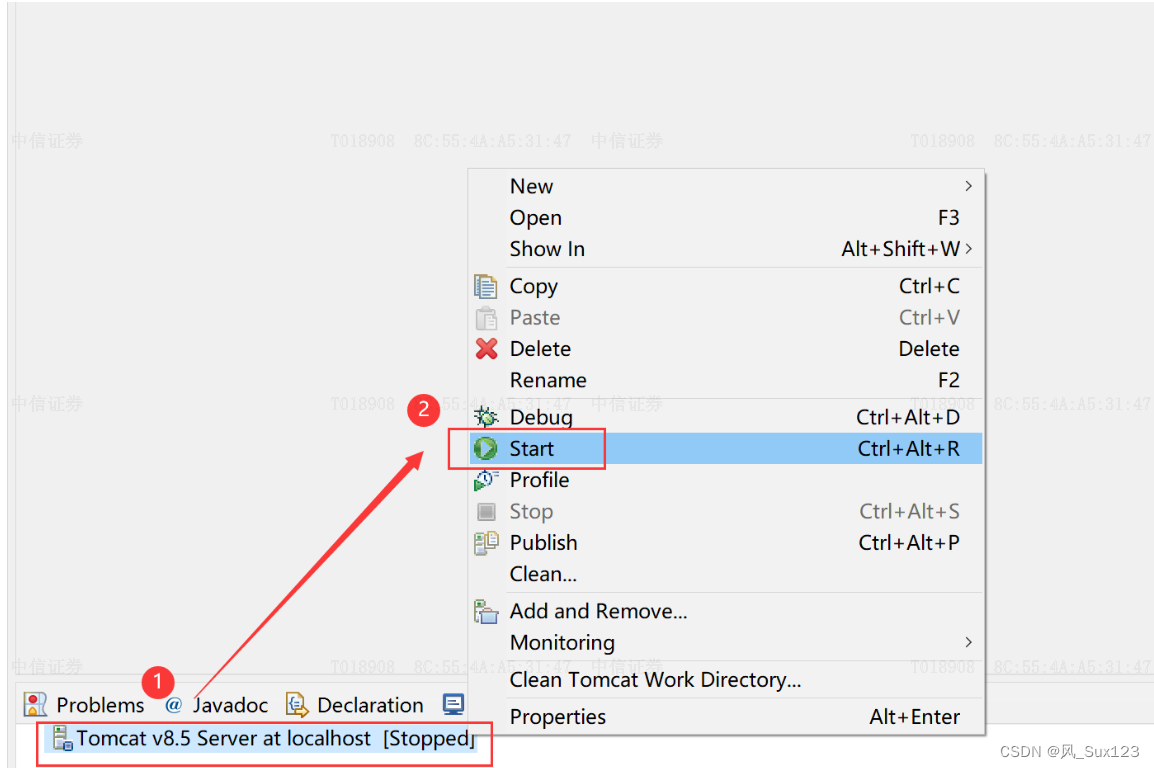The image size is (1154, 768).
Task: Click the grey Stop square icon
Action: point(486,511)
